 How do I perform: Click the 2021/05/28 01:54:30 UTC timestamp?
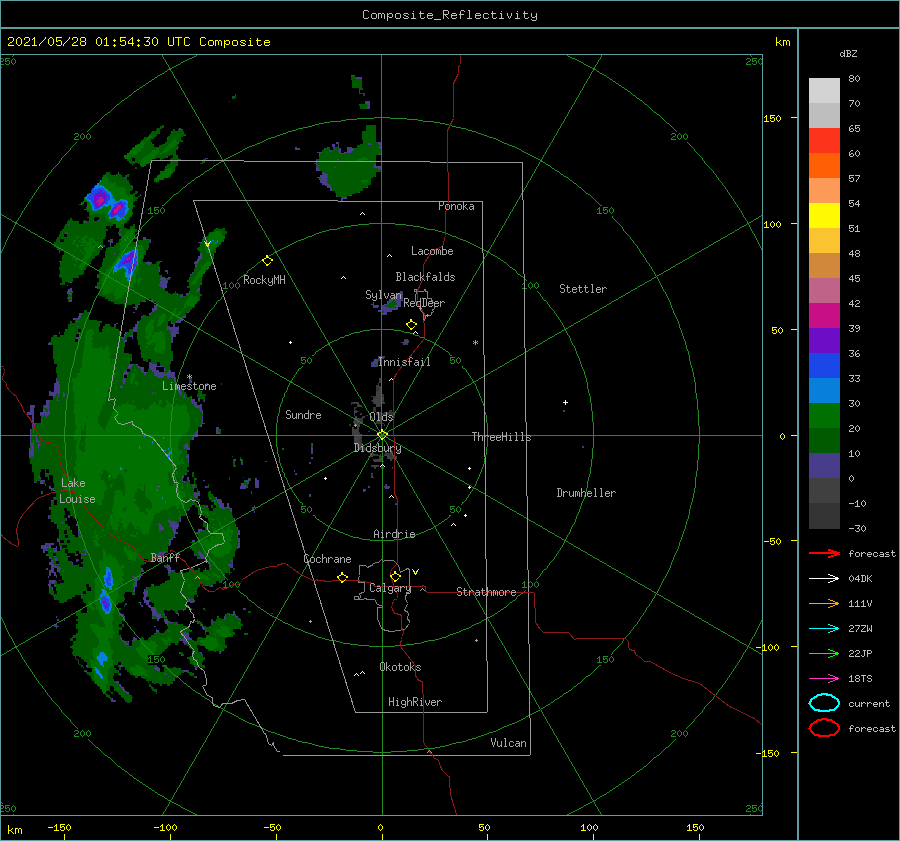pyautogui.click(x=98, y=41)
